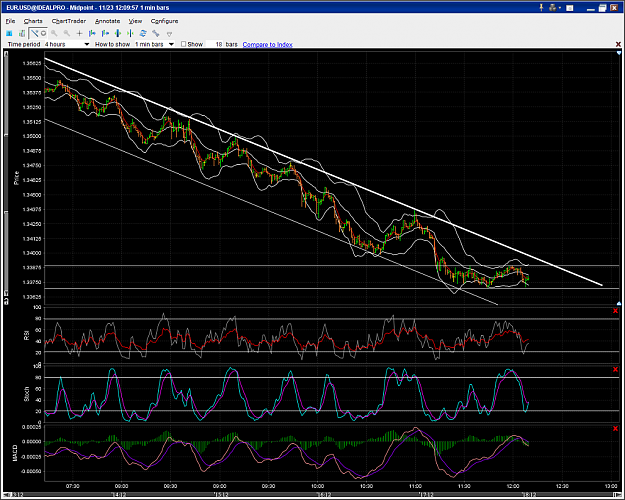Click the How to show label text
The image size is (625, 500).
click(x=112, y=44)
